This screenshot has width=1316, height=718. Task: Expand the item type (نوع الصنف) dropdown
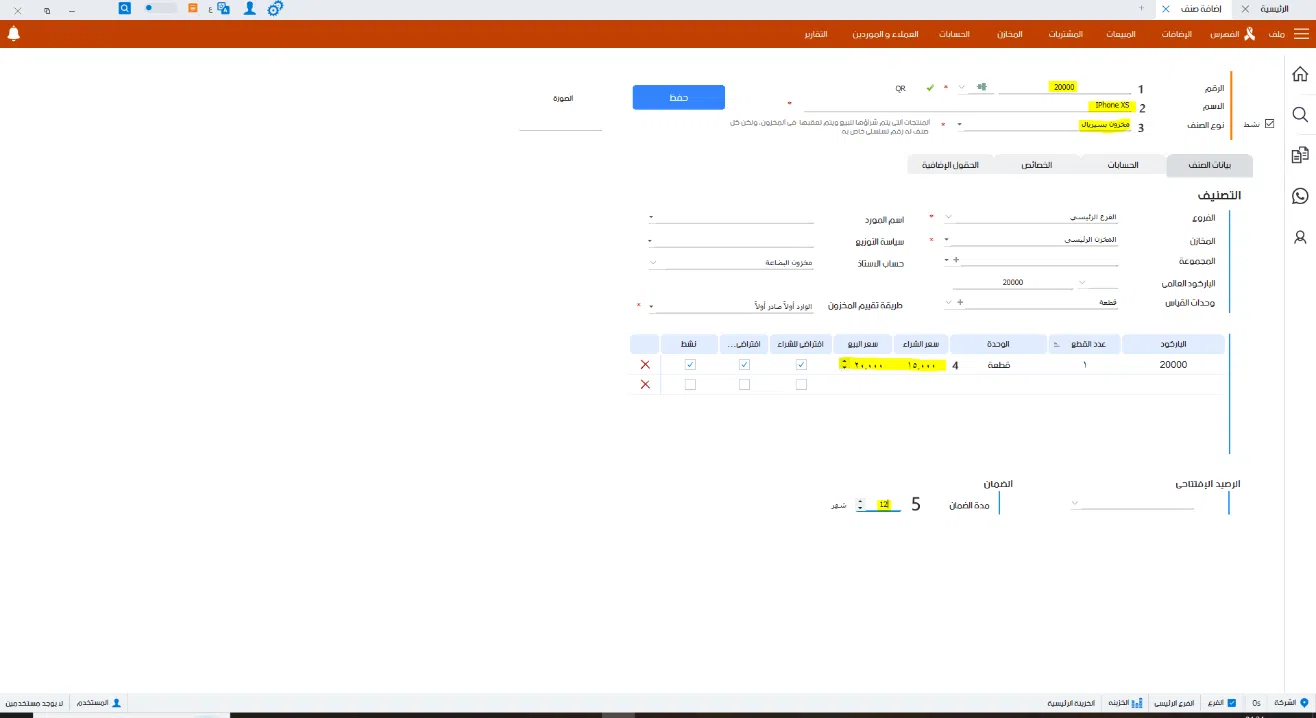(961, 125)
